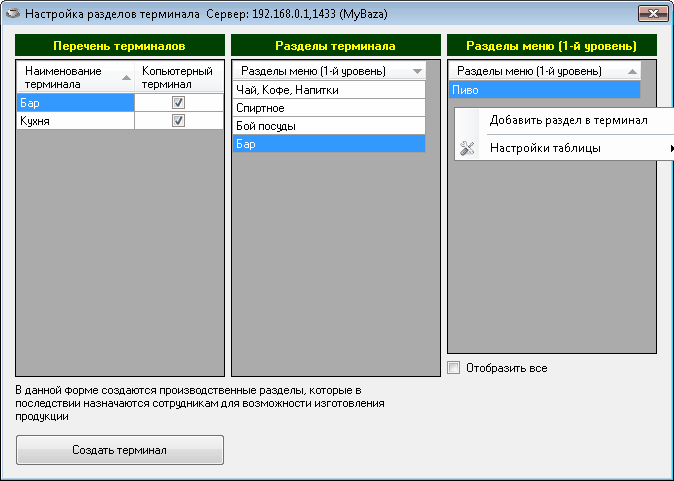Select Бар in the terminals list

tap(76, 102)
